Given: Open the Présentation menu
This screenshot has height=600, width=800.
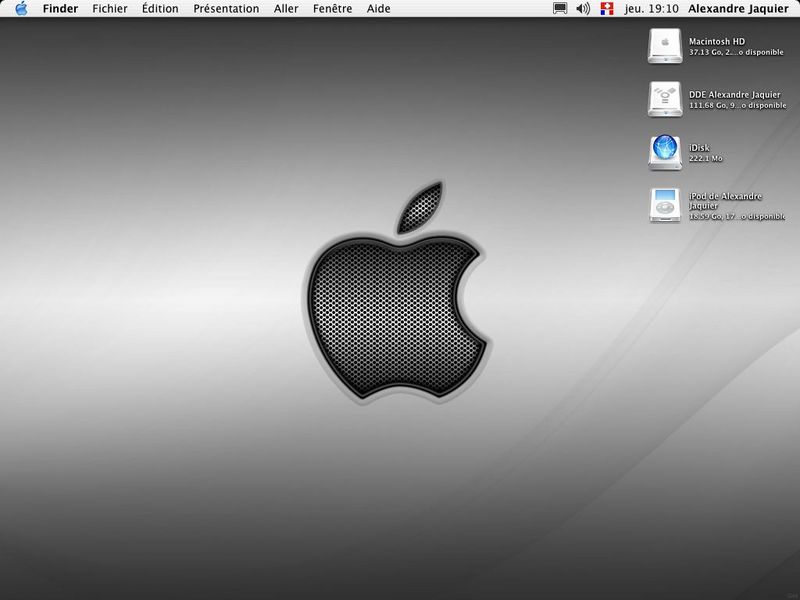Looking at the screenshot, I should (x=226, y=9).
